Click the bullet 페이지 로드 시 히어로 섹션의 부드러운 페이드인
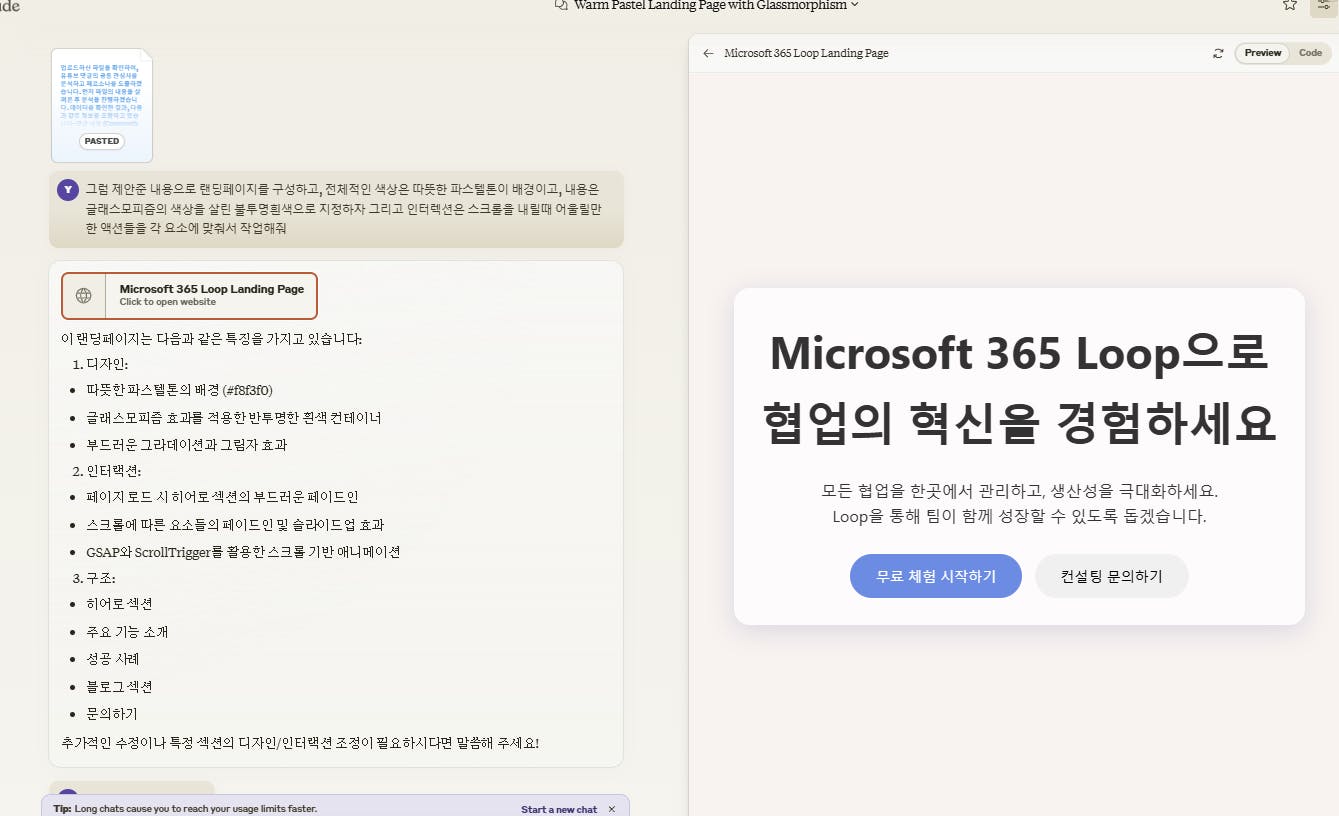Screen dimensions: 1339x816 (222, 497)
